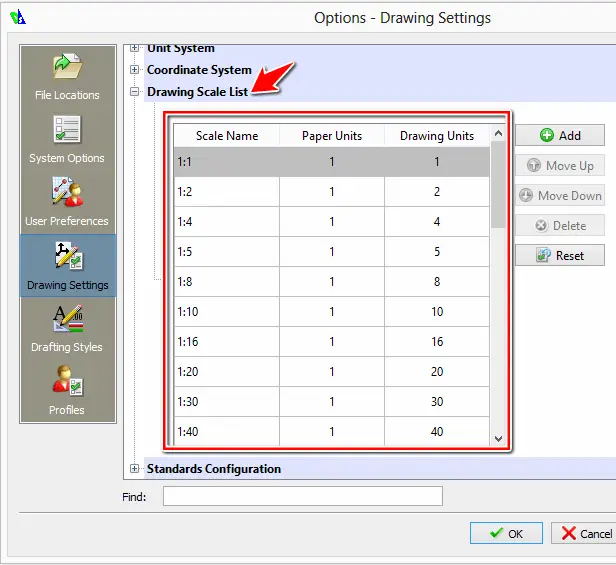Open the Profiles icon
616x565 pixels.
pos(68,380)
